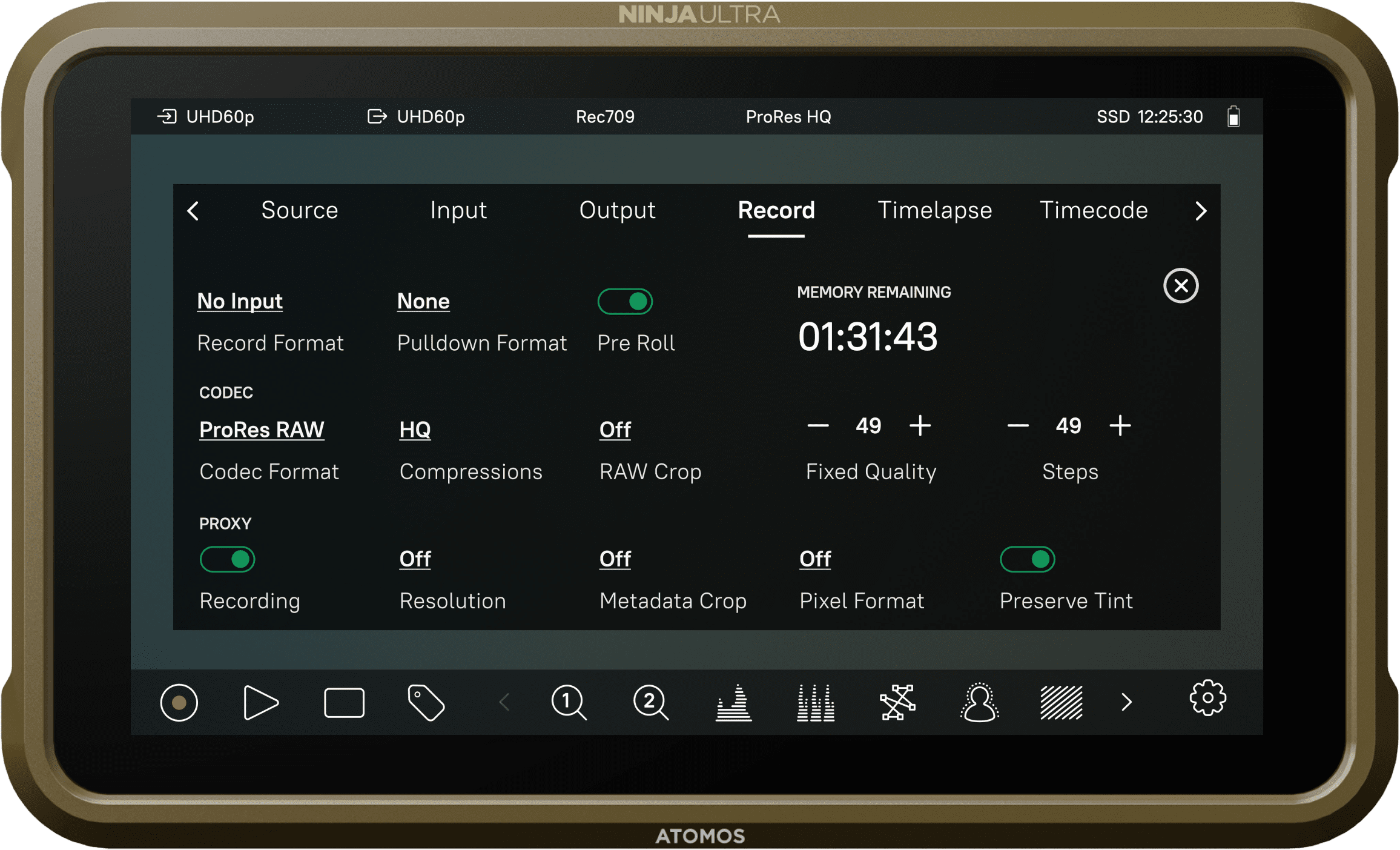Go to previous menu tabs arrow
Image resolution: width=1400 pixels, height=850 pixels.
(193, 211)
